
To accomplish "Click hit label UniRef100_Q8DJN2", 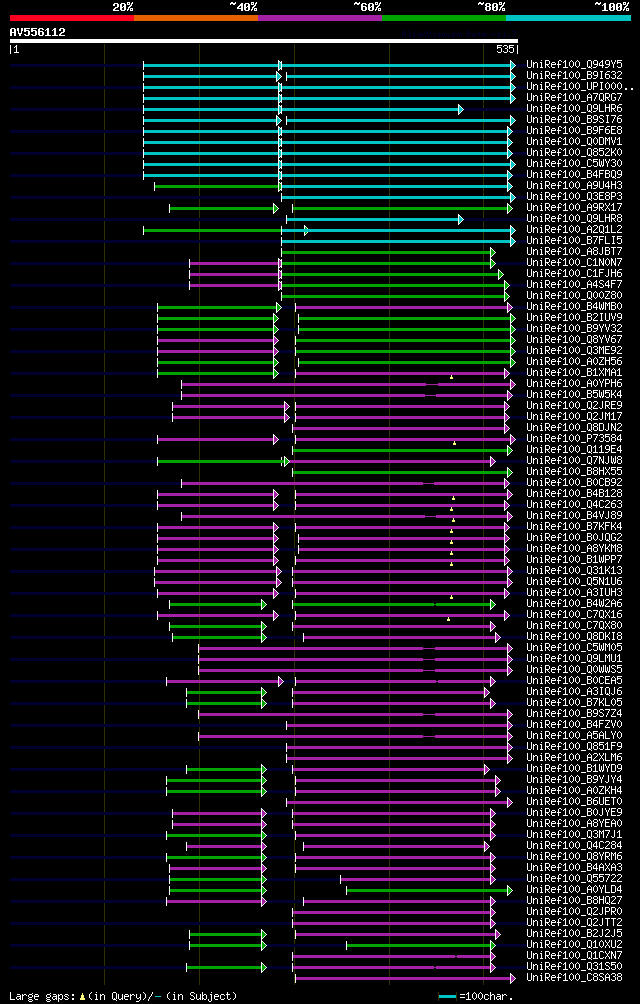I will pos(574,428).
